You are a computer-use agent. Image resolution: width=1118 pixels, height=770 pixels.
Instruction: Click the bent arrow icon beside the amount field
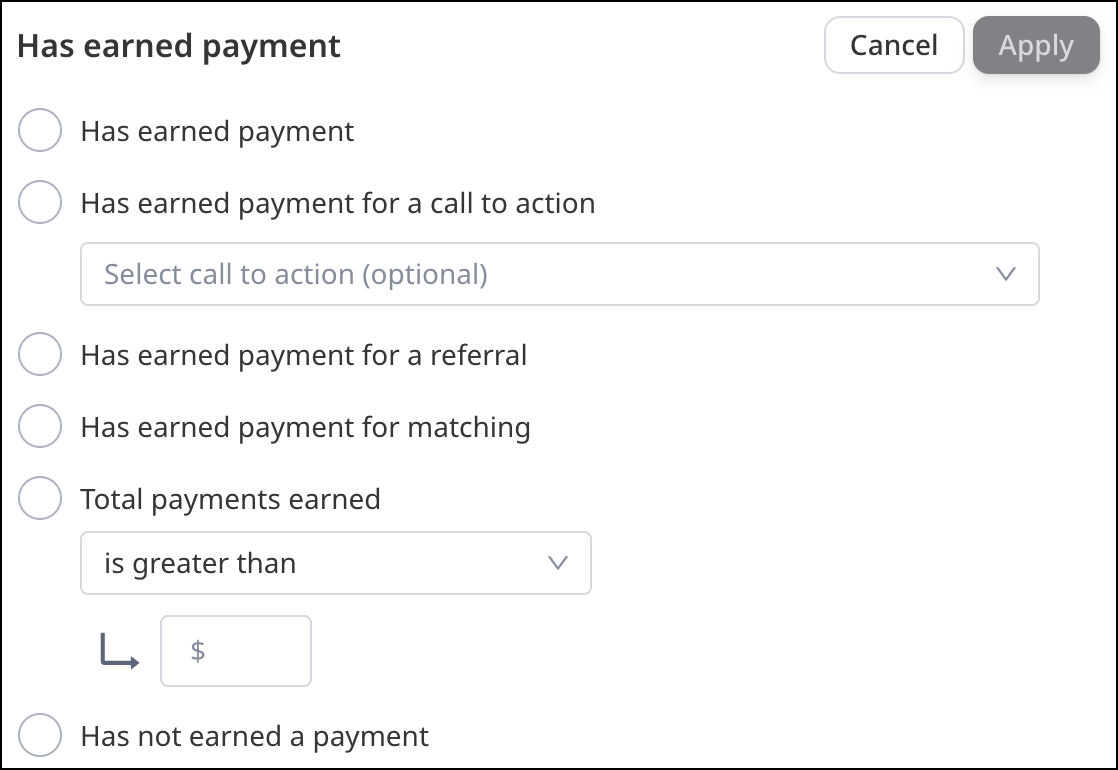coord(119,652)
